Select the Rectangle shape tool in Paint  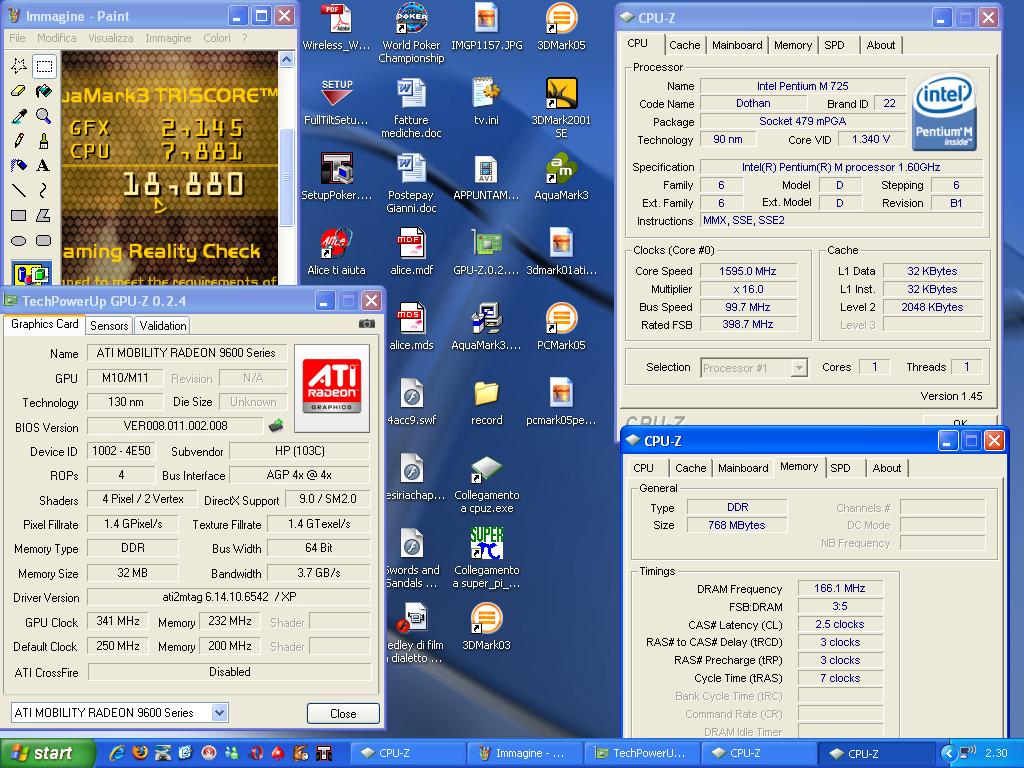19,215
